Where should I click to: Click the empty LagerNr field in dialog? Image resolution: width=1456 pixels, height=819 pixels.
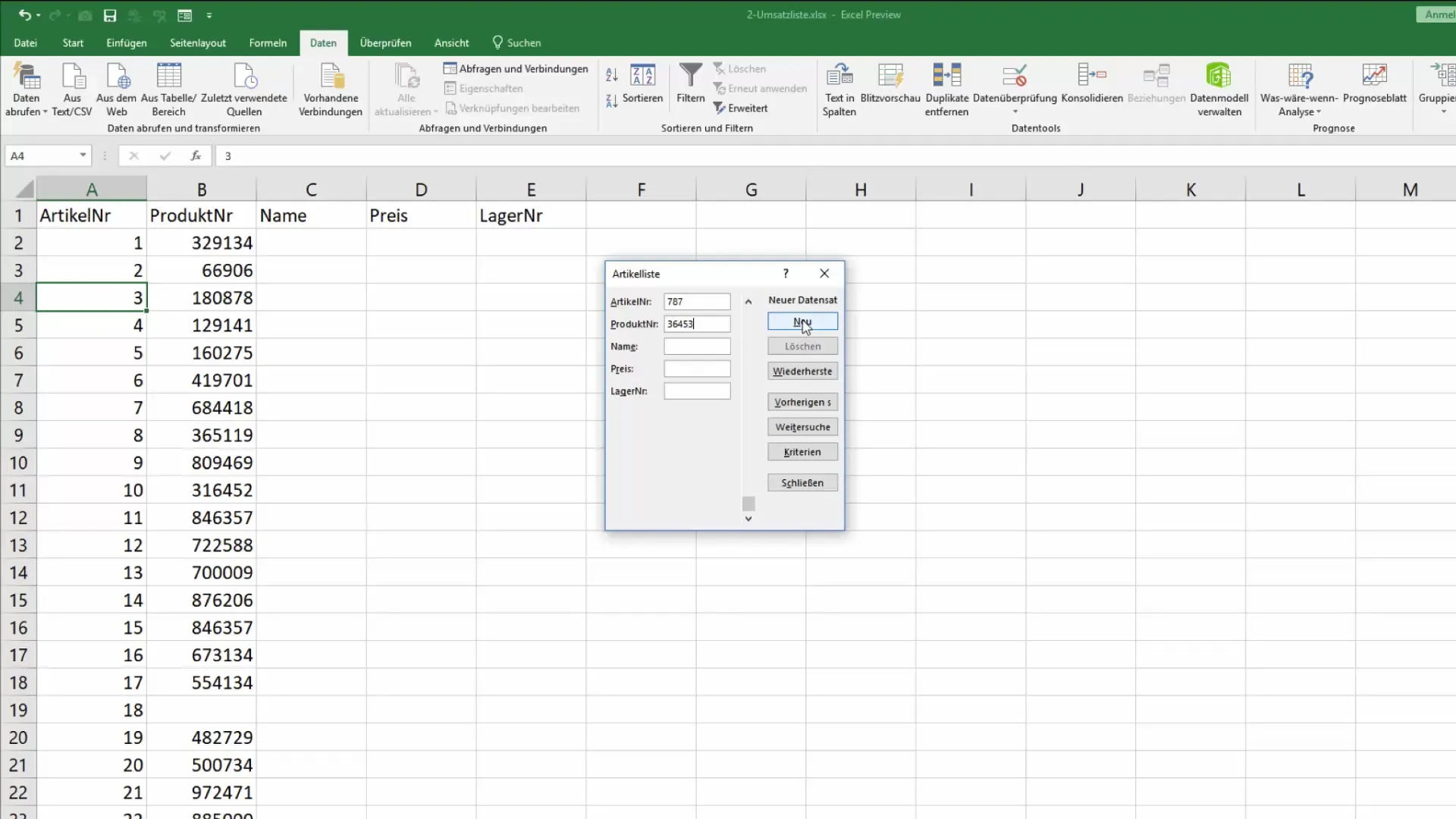697,391
